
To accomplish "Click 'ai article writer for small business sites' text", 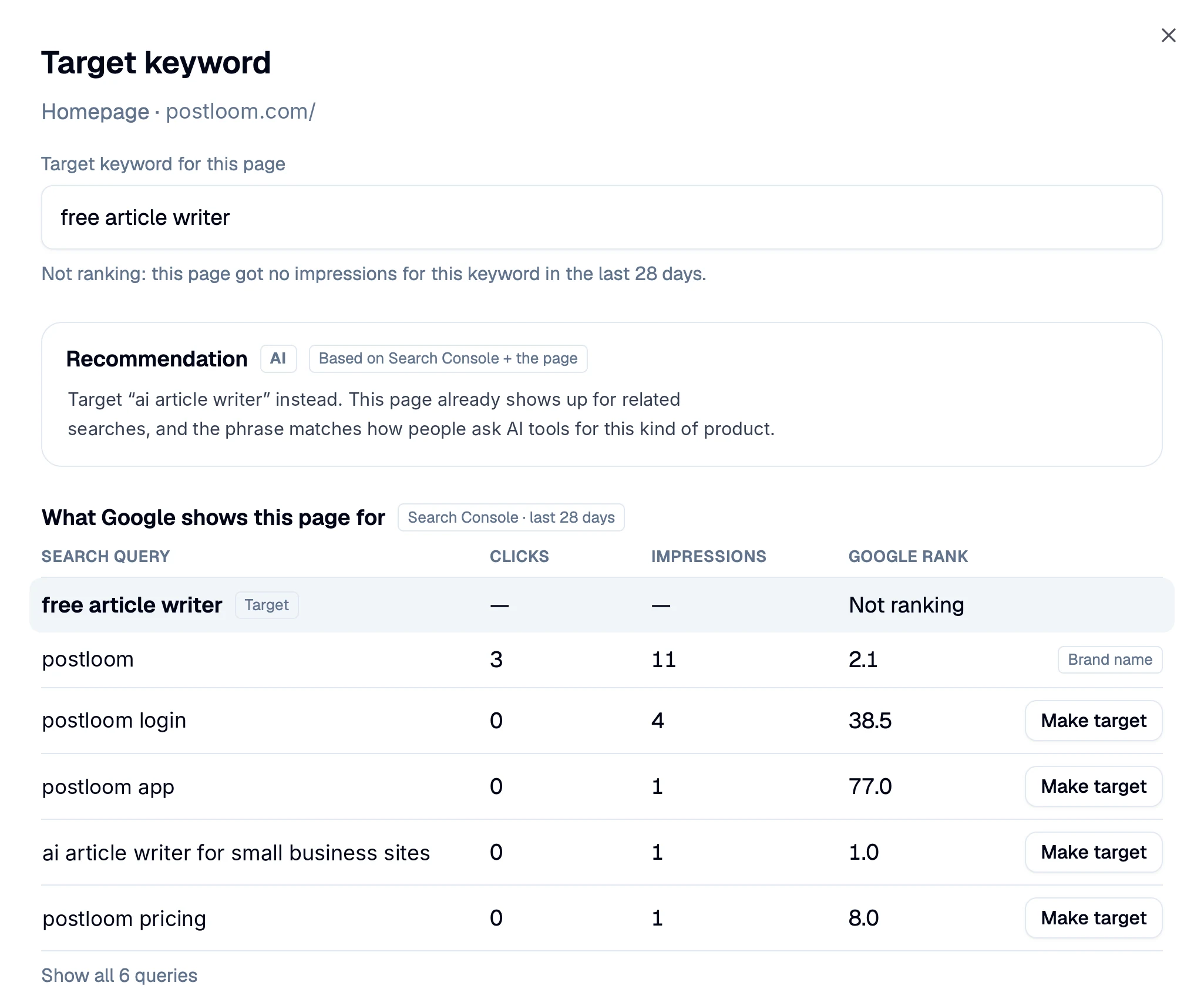I will tap(236, 852).
